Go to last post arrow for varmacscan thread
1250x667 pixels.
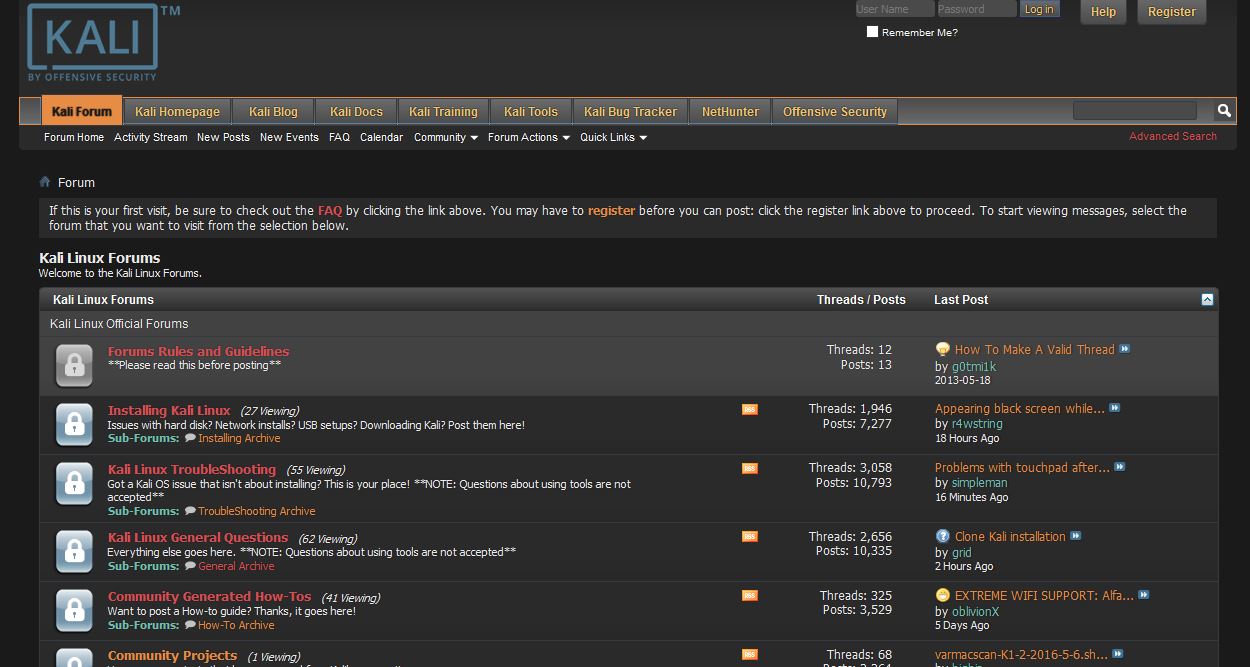1118,654
